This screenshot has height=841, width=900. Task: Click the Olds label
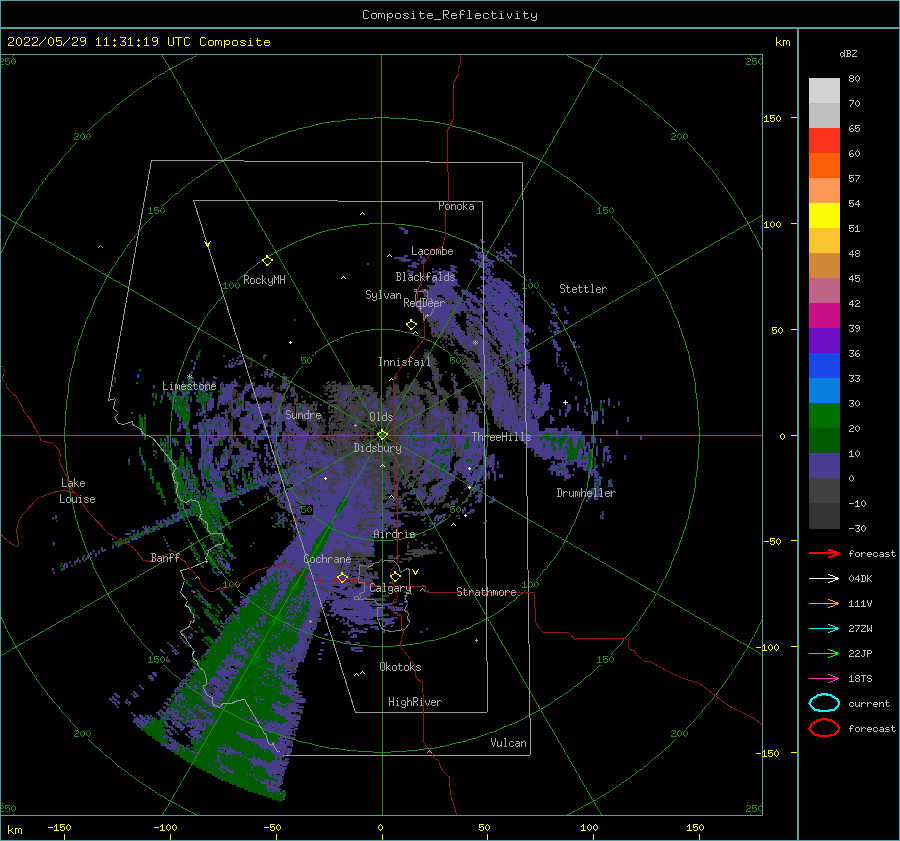coord(381,417)
